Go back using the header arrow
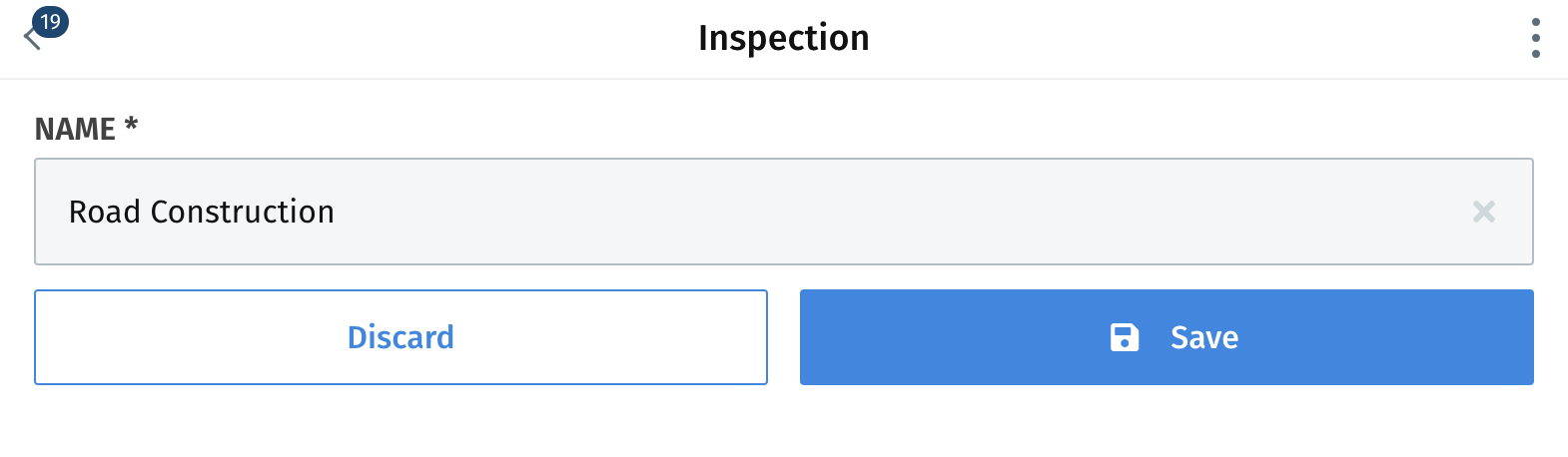The height and width of the screenshot is (457, 1568). [30, 40]
